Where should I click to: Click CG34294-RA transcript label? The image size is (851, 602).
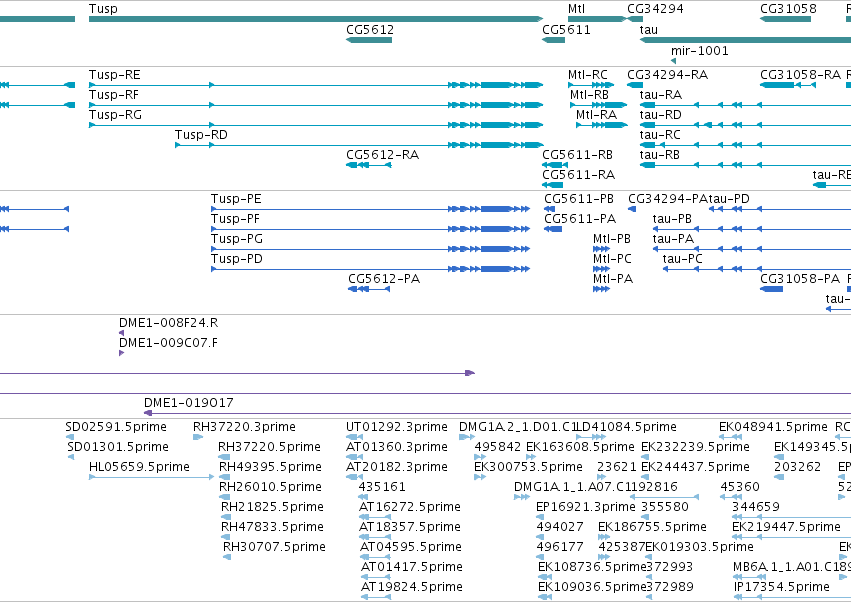[668, 75]
